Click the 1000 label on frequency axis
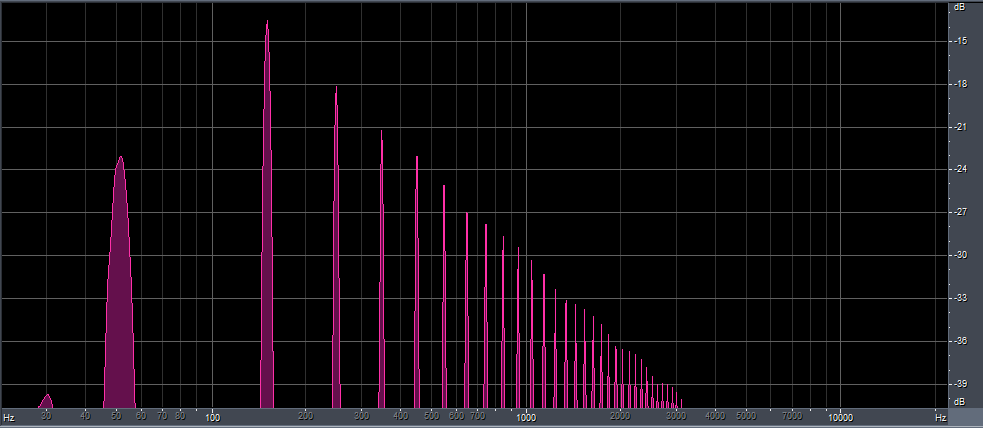Viewport: 983px width, 428px height. pyautogui.click(x=526, y=417)
